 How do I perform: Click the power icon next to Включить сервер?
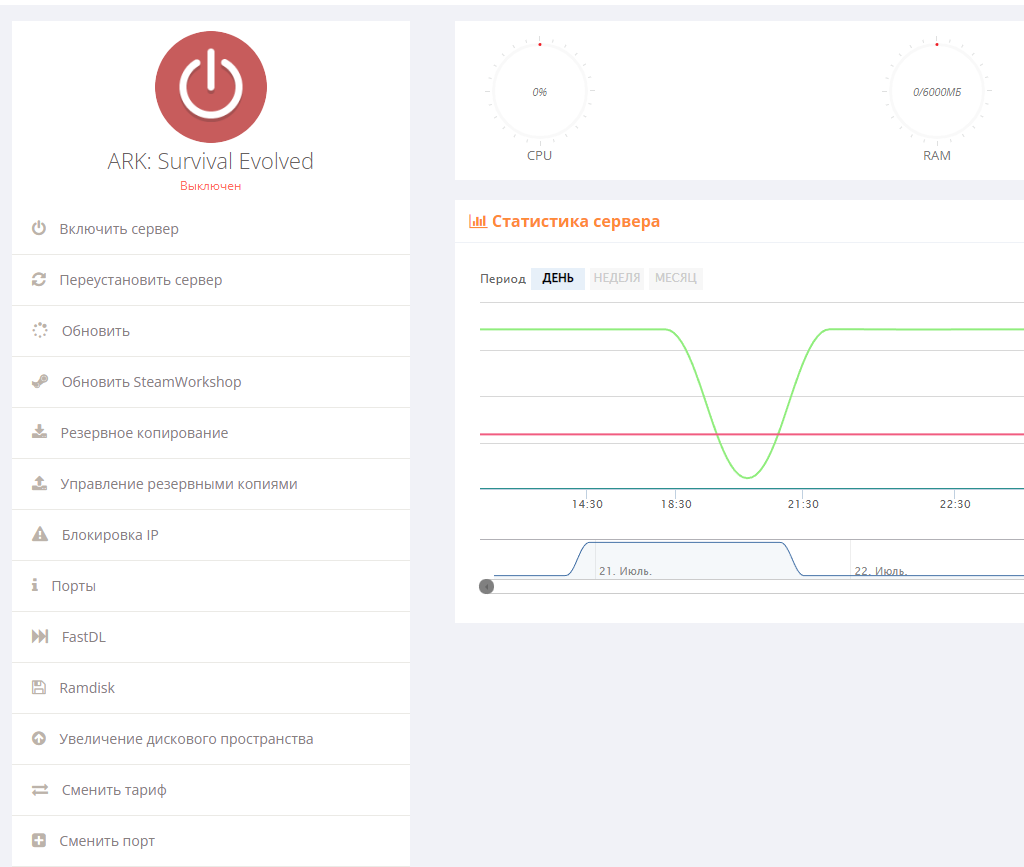(39, 228)
